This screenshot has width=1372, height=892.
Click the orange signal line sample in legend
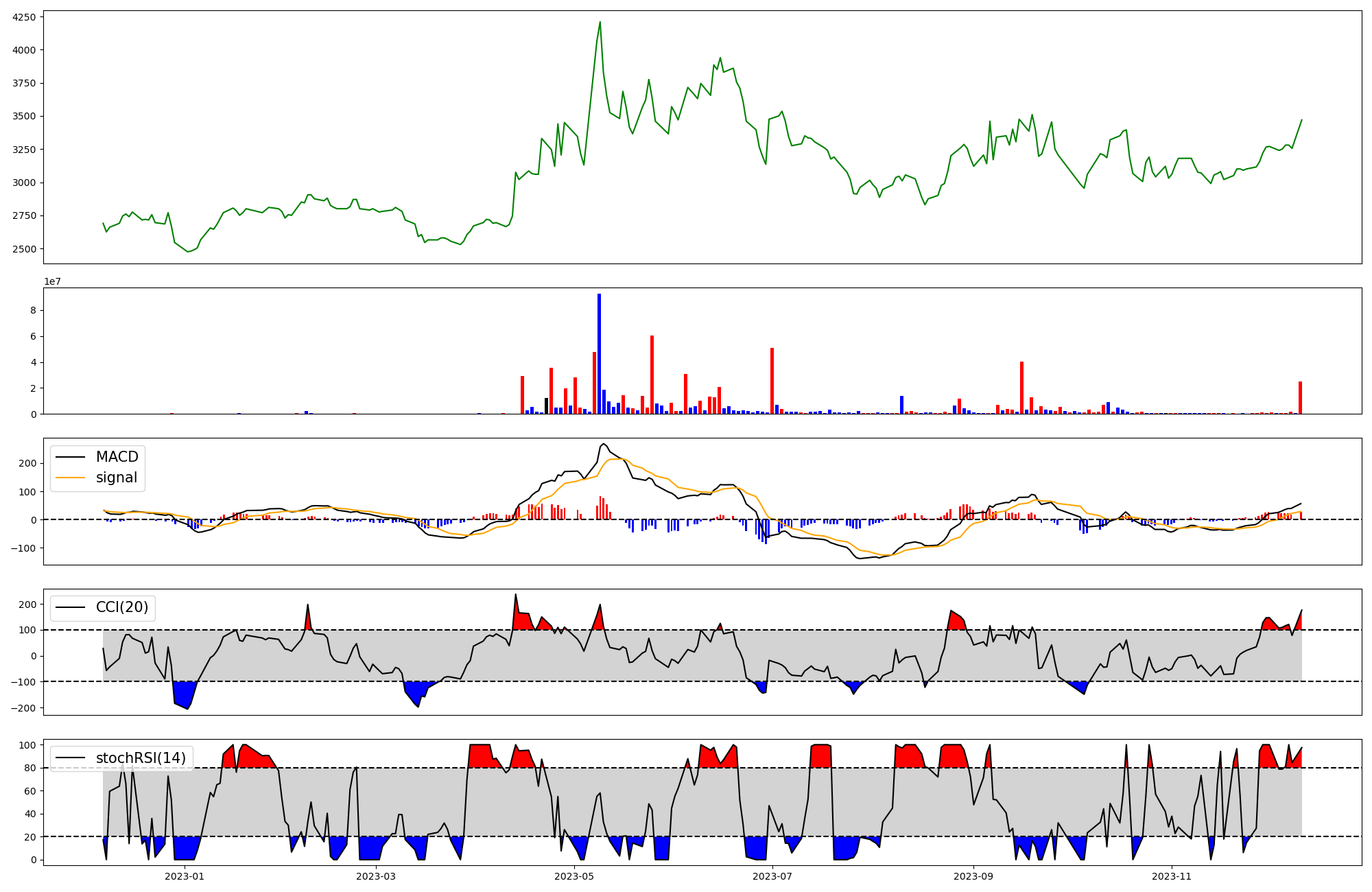[70, 478]
